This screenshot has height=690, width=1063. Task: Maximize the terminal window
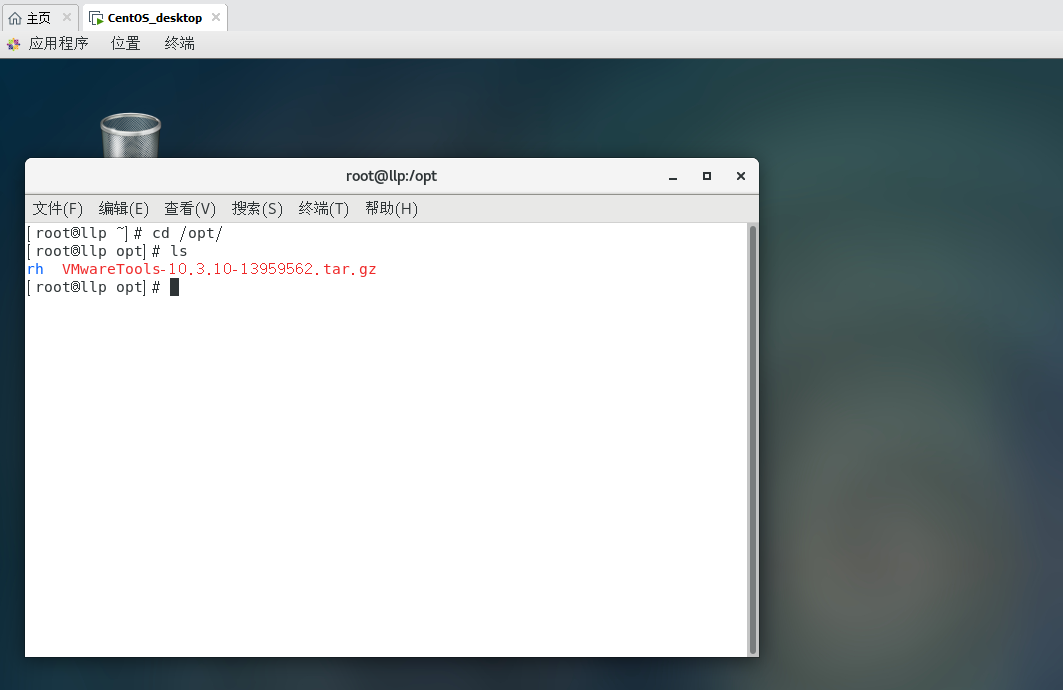pyautogui.click(x=706, y=176)
